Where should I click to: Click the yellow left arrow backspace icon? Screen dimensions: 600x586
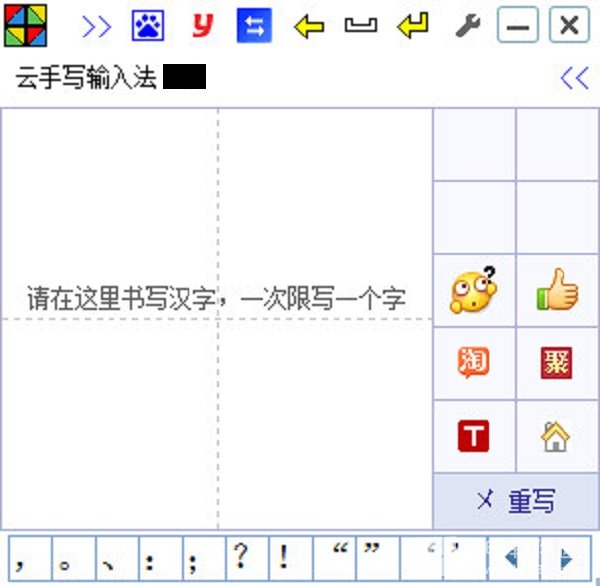click(309, 27)
